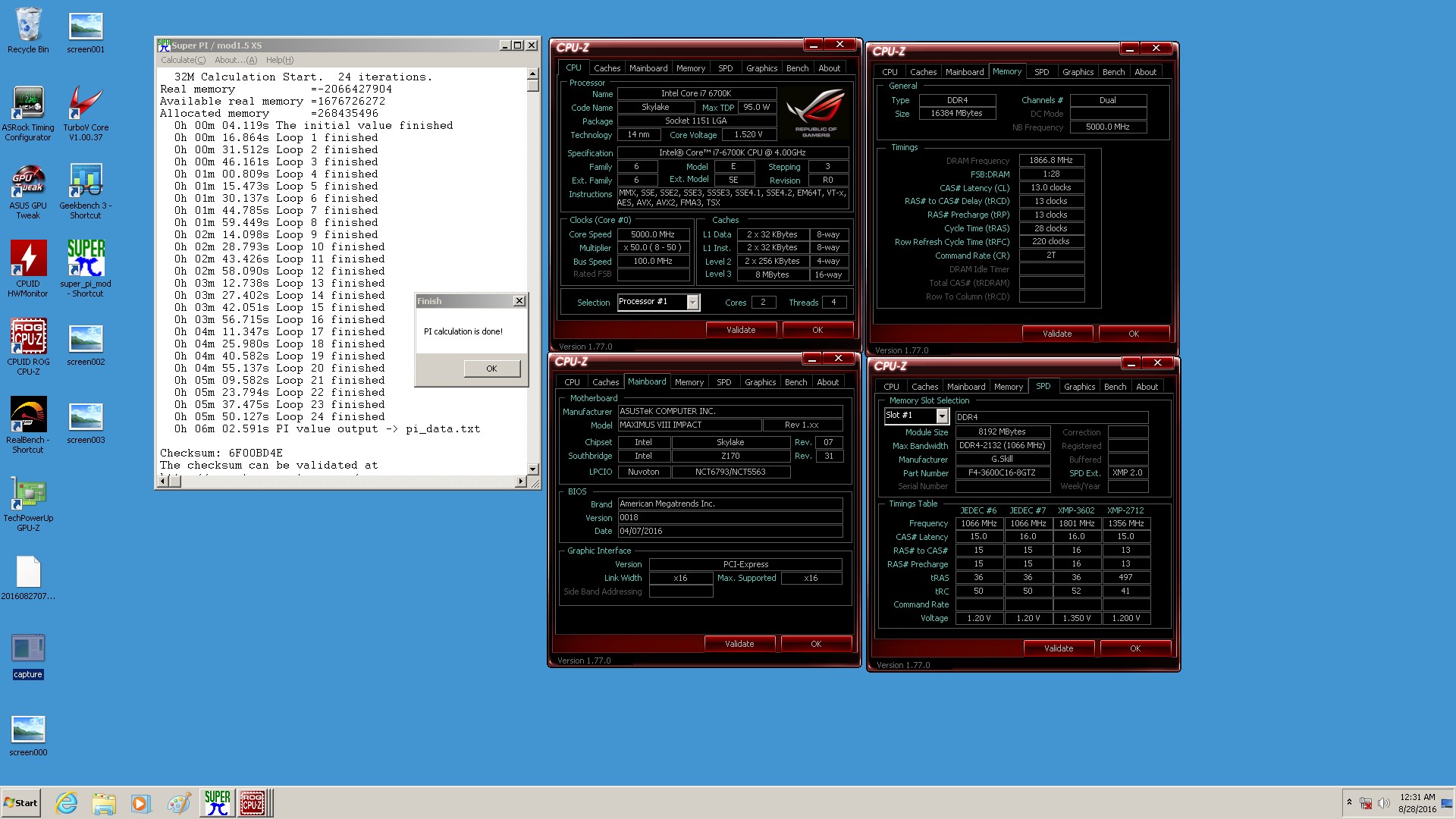Image resolution: width=1456 pixels, height=819 pixels.
Task: Expand the Processor #1 selection dropdown
Action: coord(692,303)
